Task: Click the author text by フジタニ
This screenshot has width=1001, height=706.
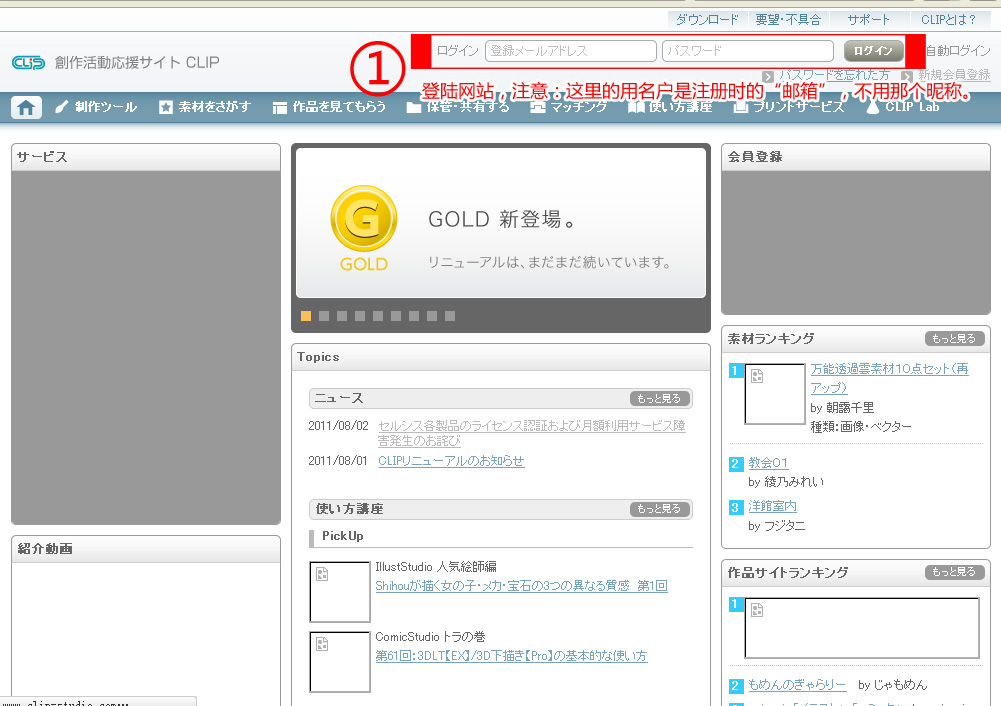Action: pyautogui.click(x=776, y=526)
